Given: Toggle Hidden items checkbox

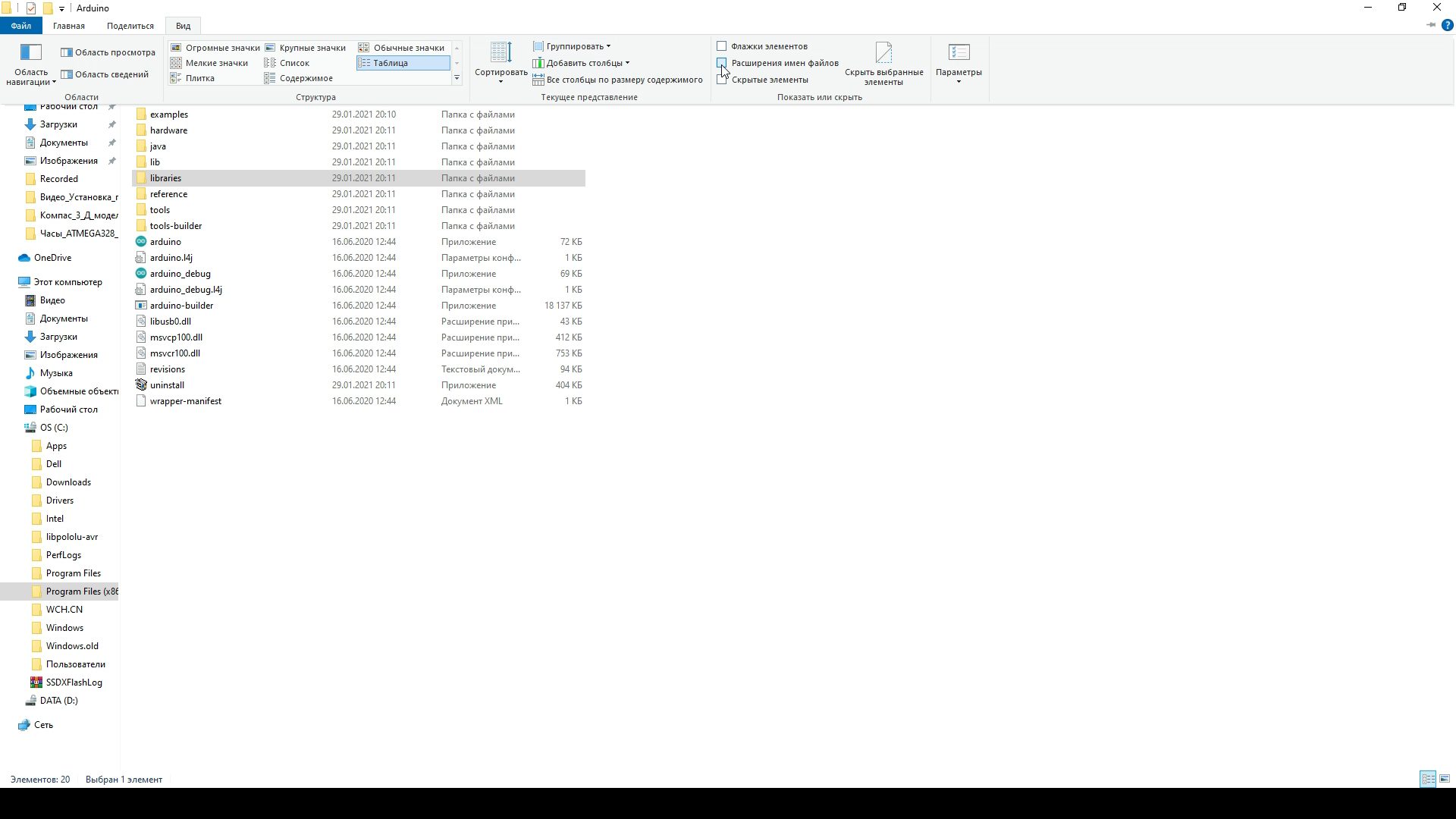Looking at the screenshot, I should pyautogui.click(x=722, y=80).
